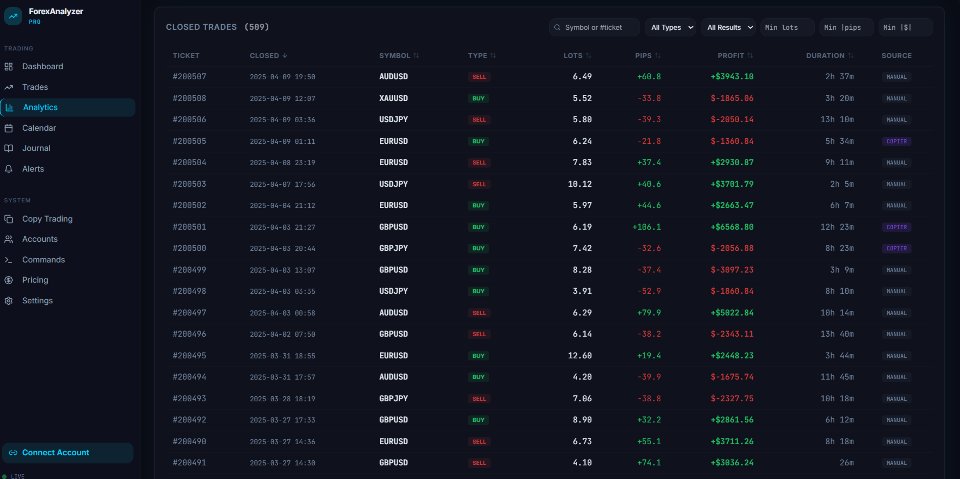The width and height of the screenshot is (960, 479).
Task: Click the Closed column sort arrow
Action: click(x=285, y=56)
